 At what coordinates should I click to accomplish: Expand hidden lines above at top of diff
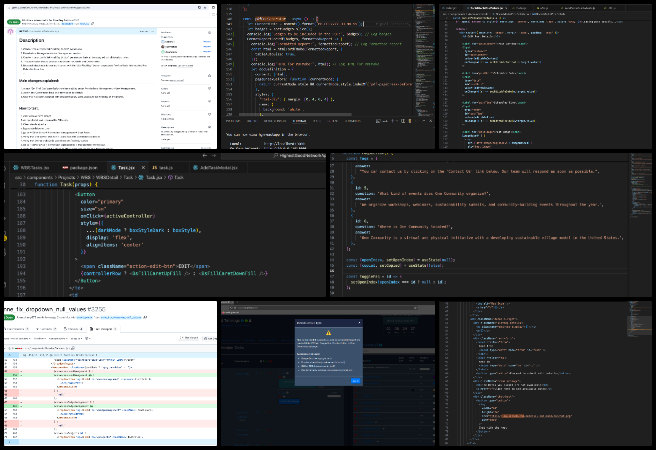[10, 355]
